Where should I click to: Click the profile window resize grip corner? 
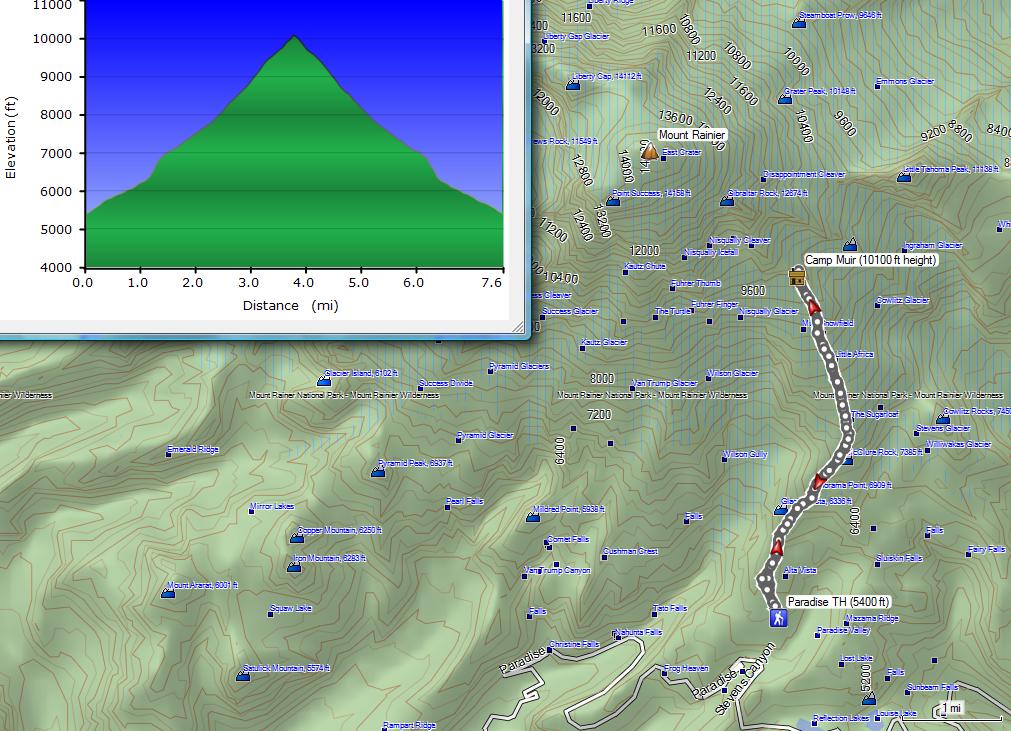tap(518, 327)
